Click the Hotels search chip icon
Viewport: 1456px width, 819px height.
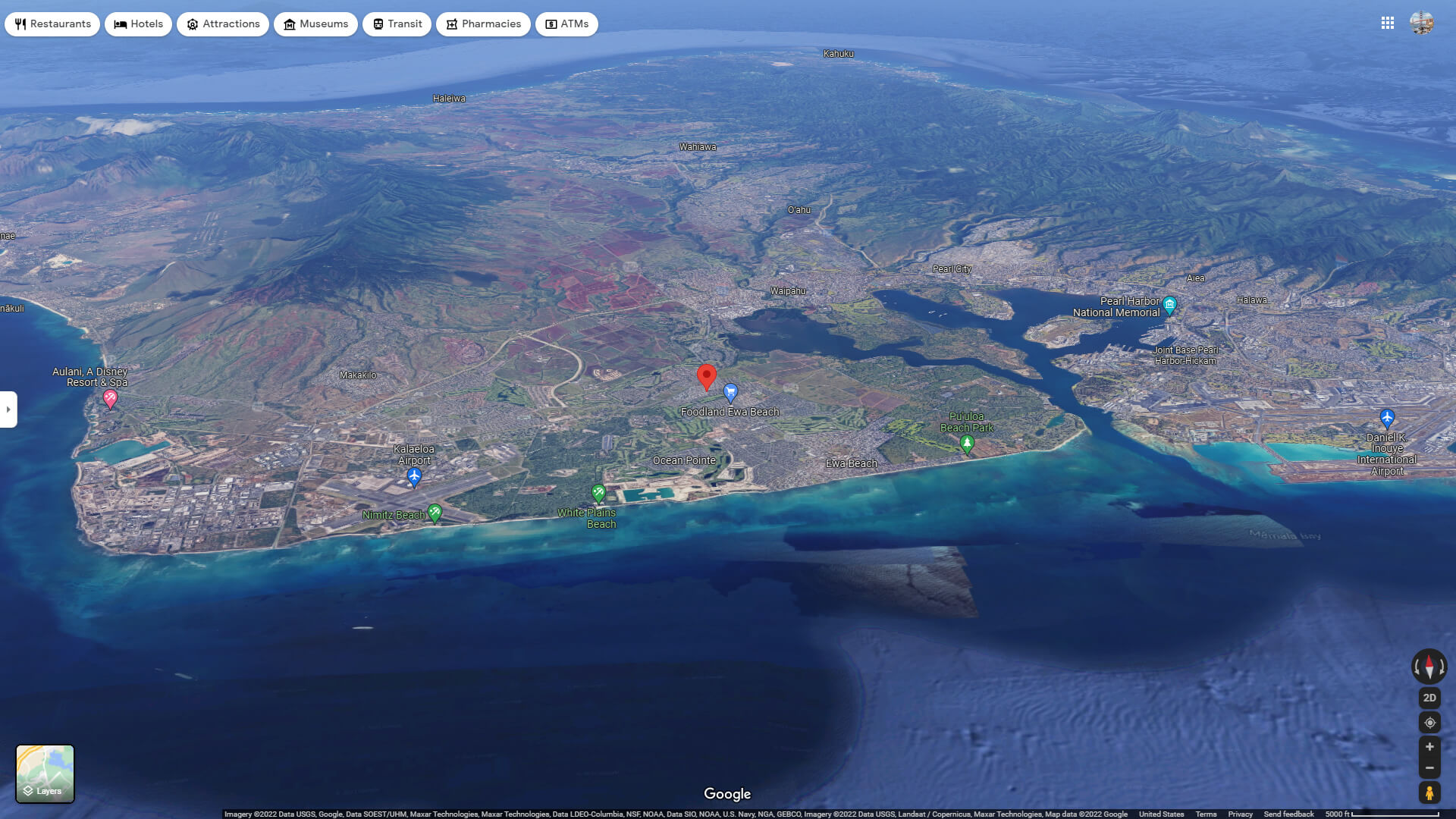coord(120,24)
